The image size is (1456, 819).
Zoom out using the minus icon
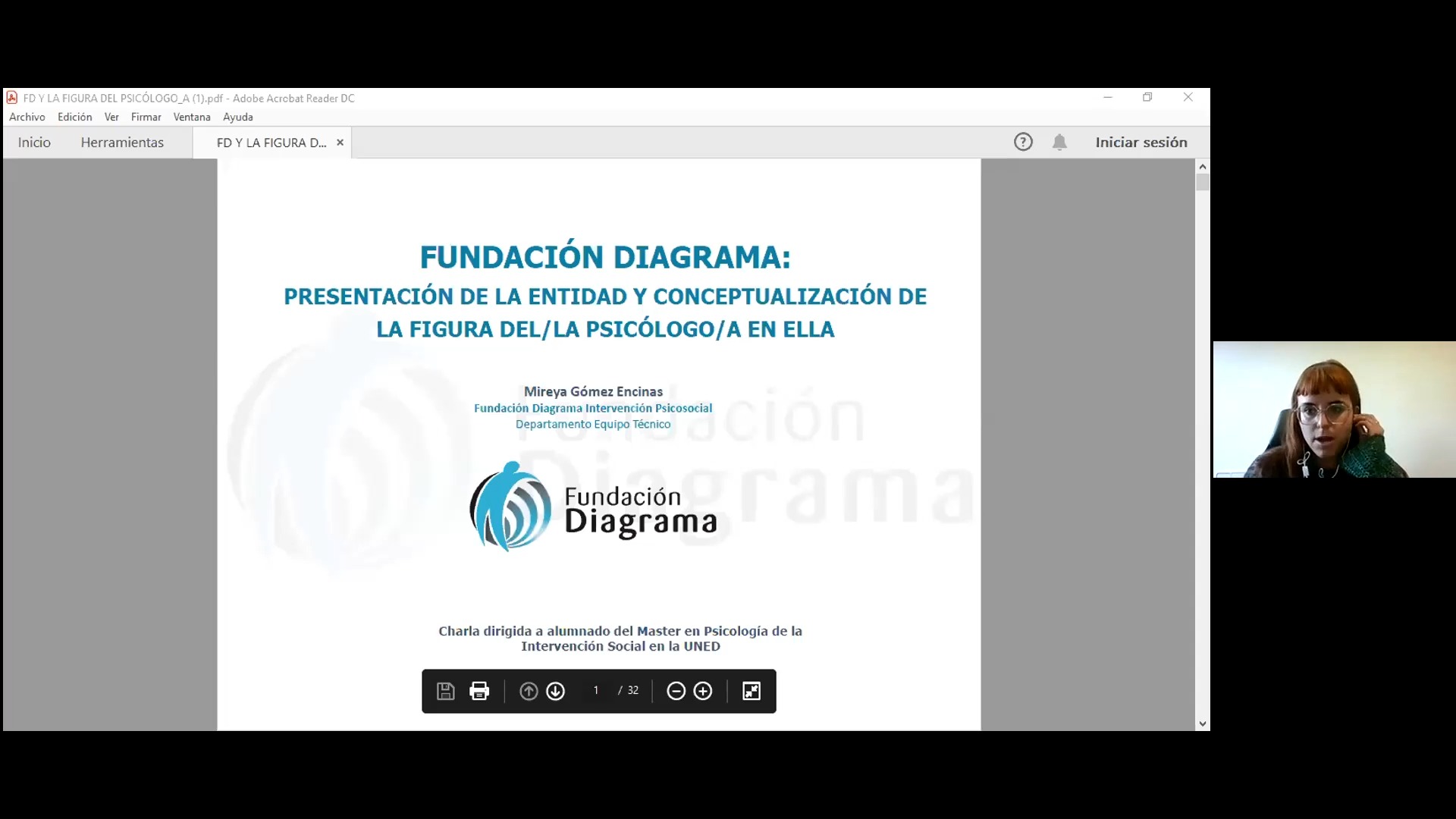(x=676, y=691)
